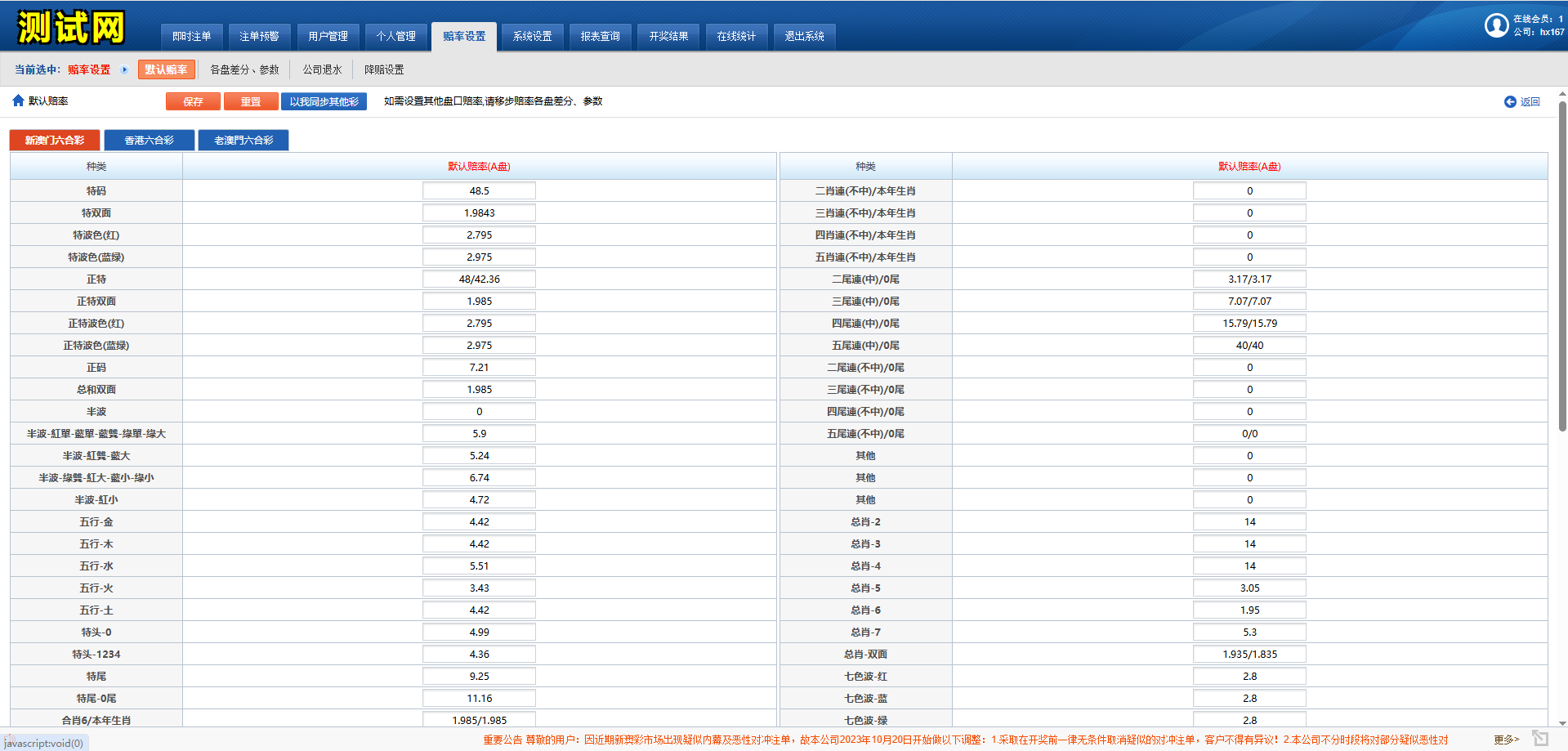Switch to the 香港六合彩 tab

(149, 141)
